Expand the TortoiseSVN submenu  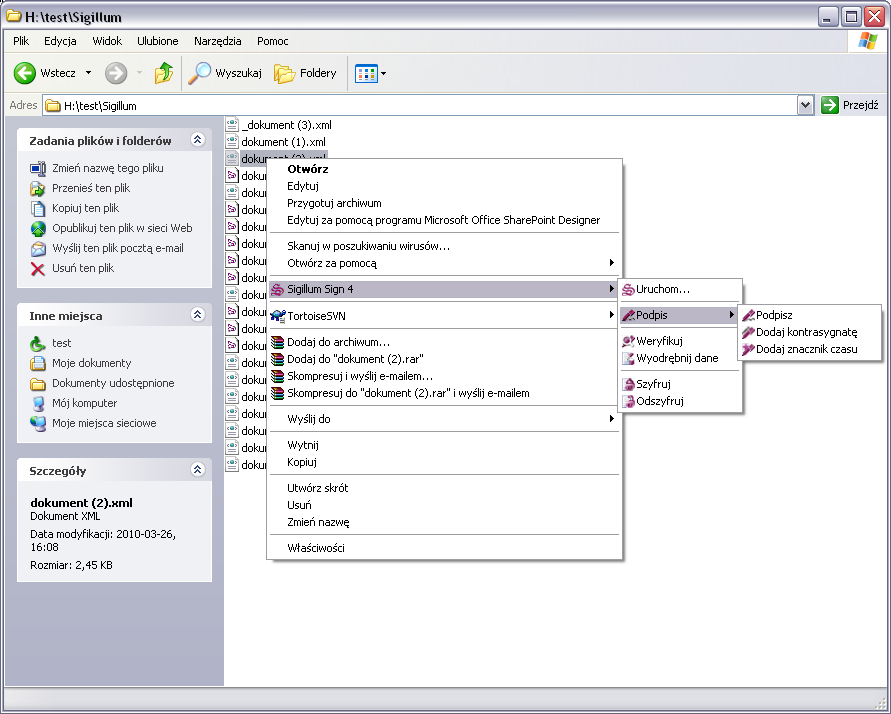611,315
